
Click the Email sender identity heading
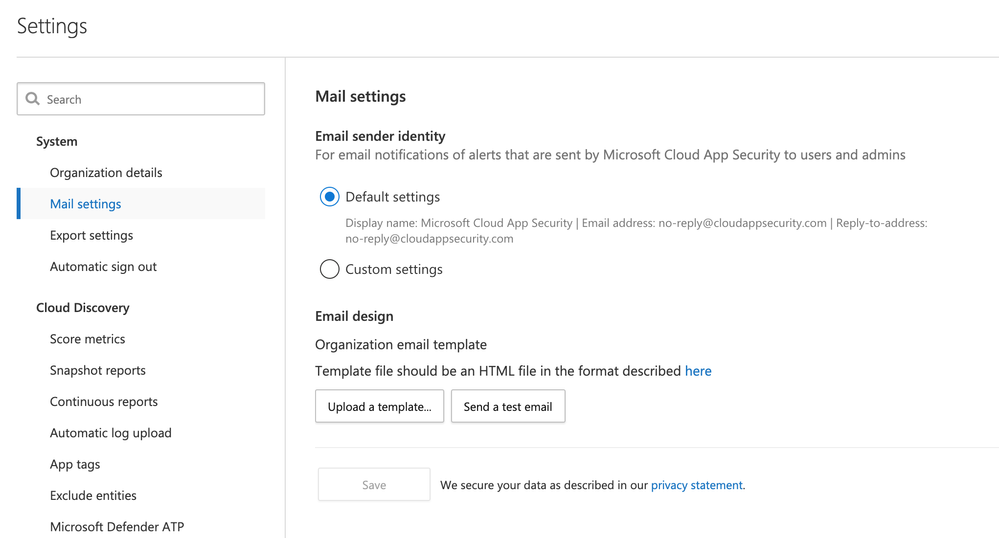point(380,136)
